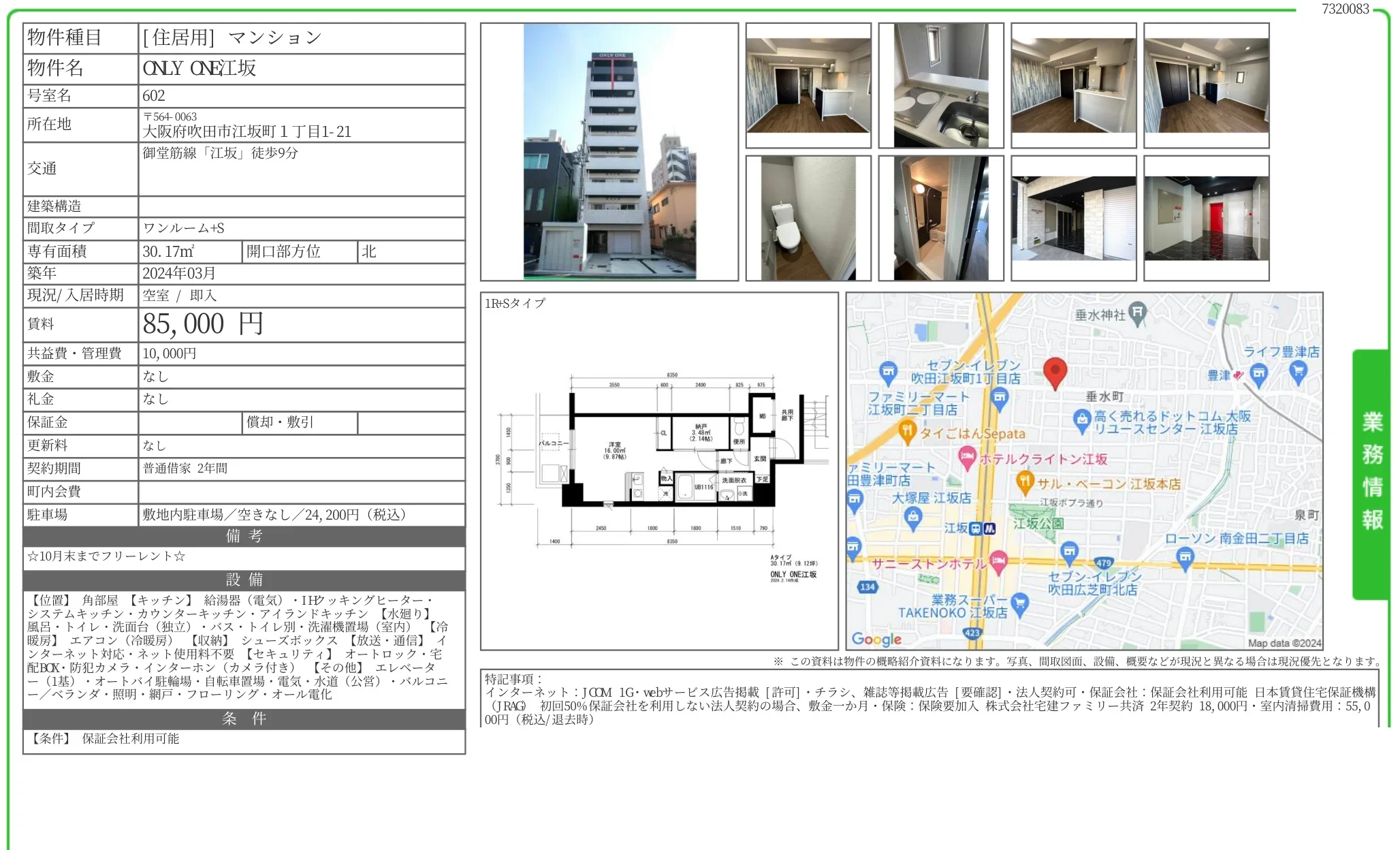Click the 江坂公園 park label on map
The width and height of the screenshot is (1400, 850).
point(1038,523)
